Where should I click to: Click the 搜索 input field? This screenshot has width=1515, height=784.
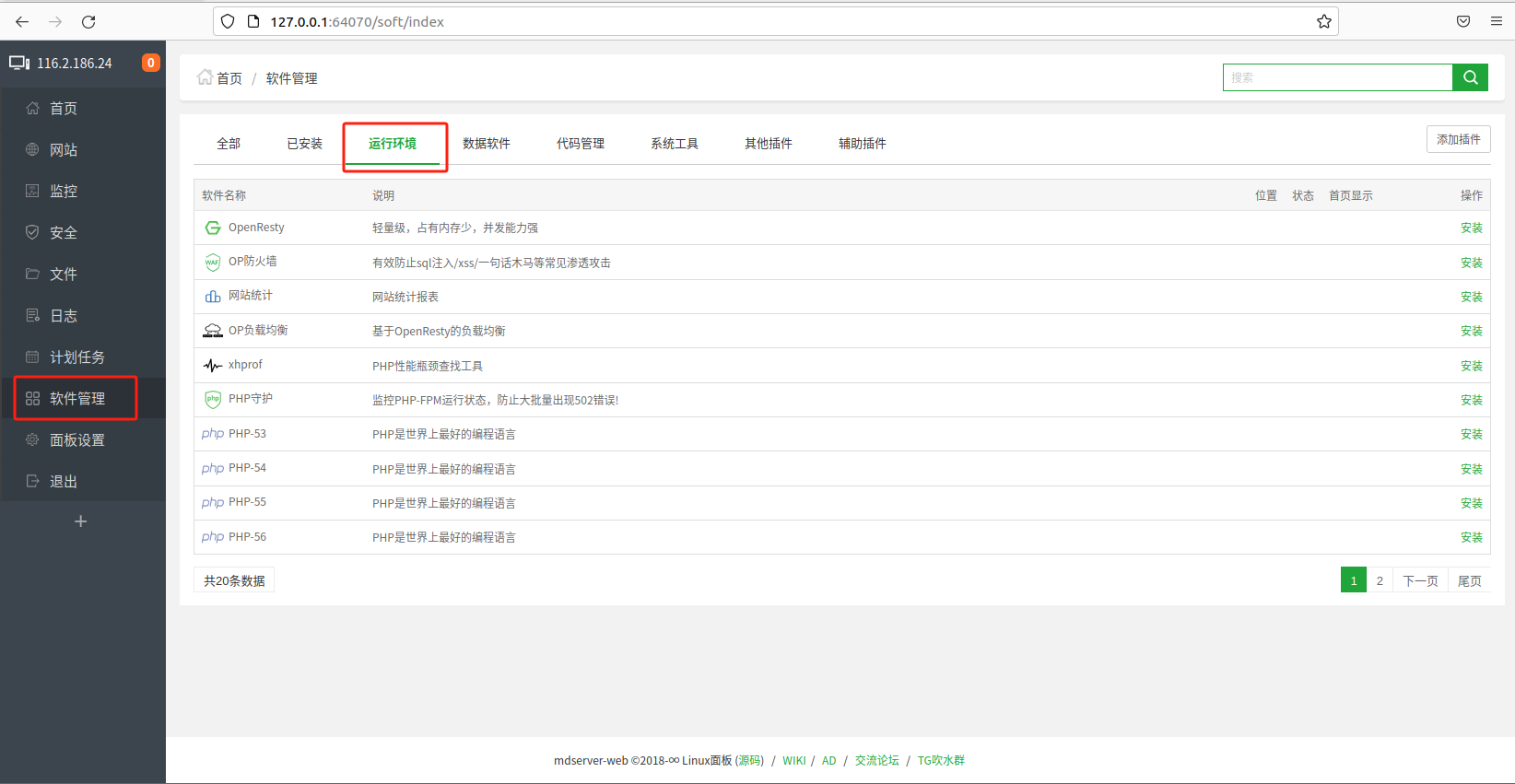click(1338, 77)
